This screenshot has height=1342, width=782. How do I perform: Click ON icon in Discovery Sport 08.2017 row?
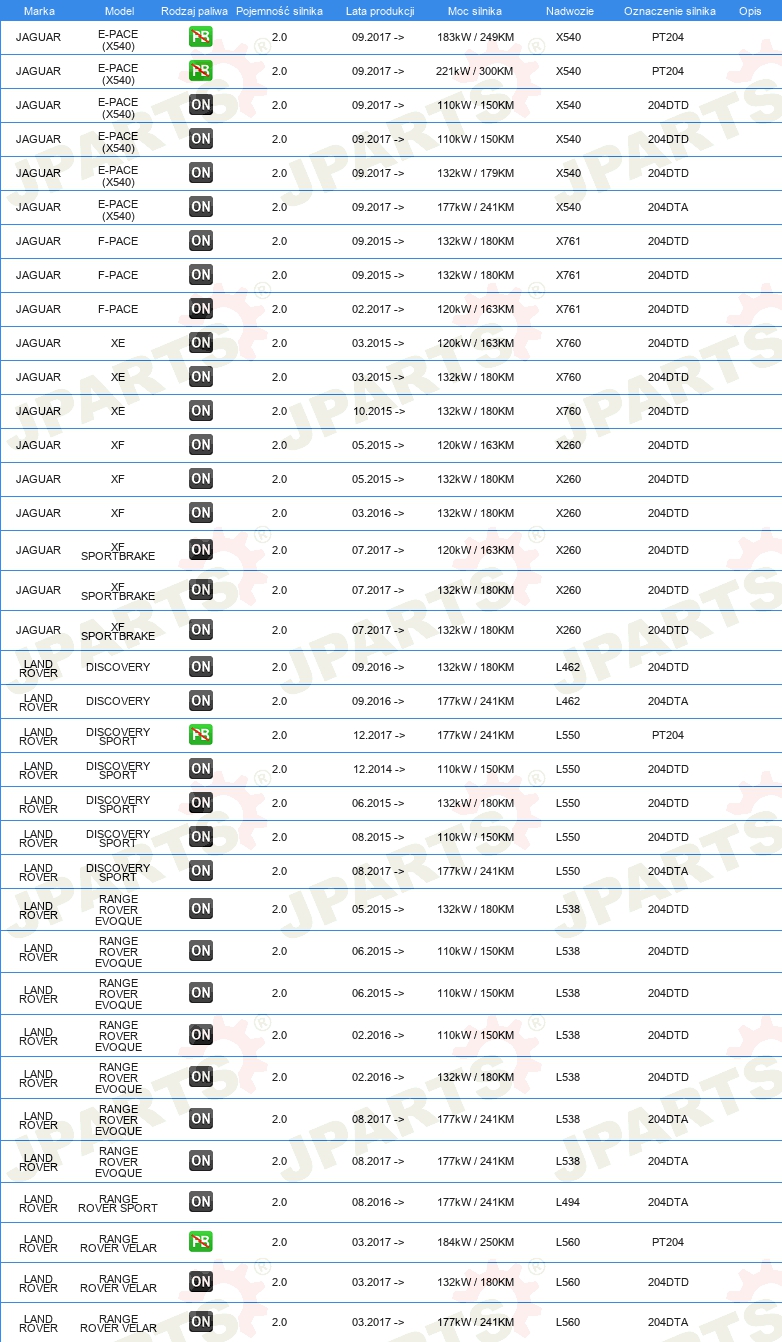coord(201,871)
